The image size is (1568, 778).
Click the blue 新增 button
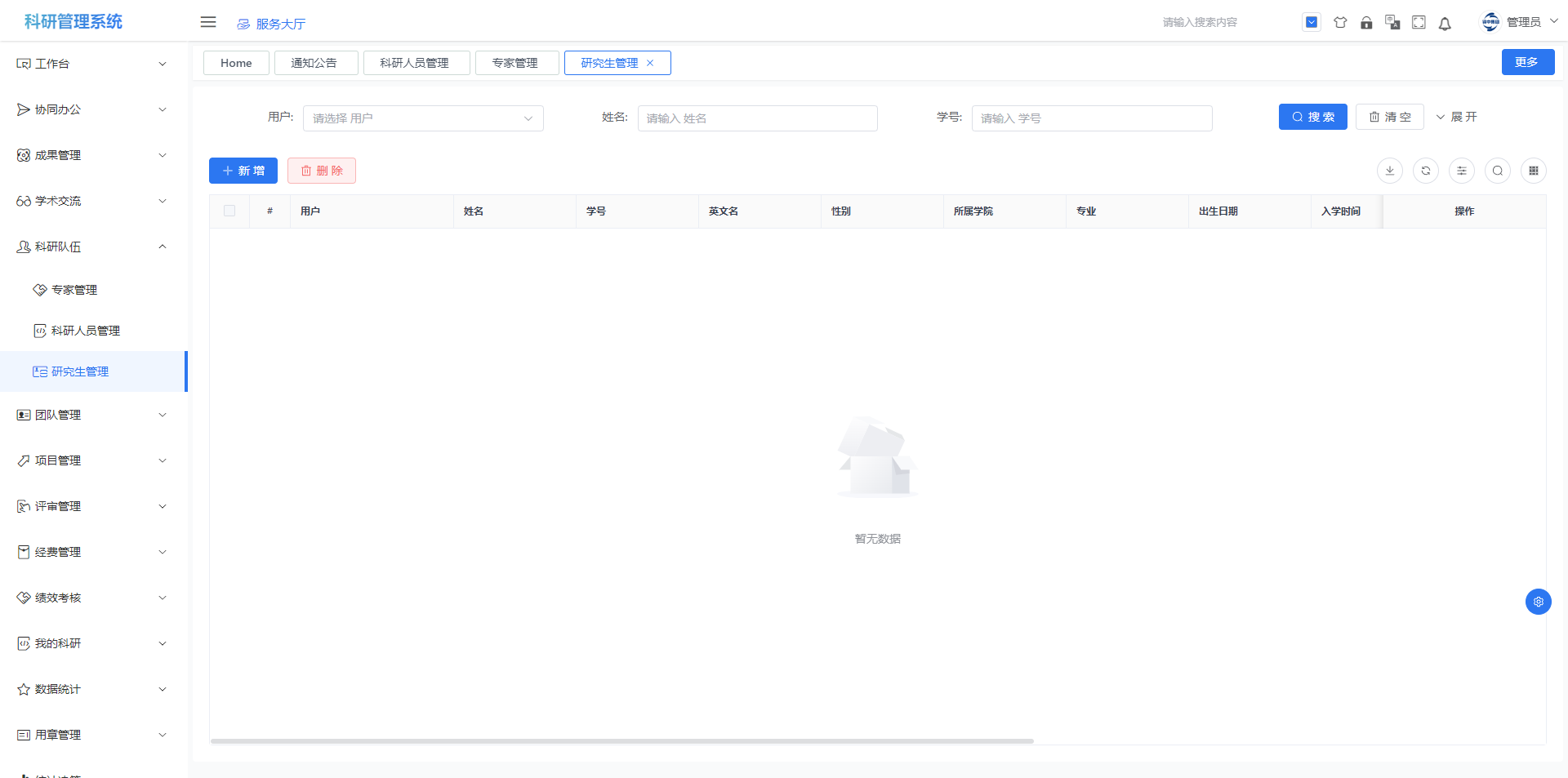[243, 171]
